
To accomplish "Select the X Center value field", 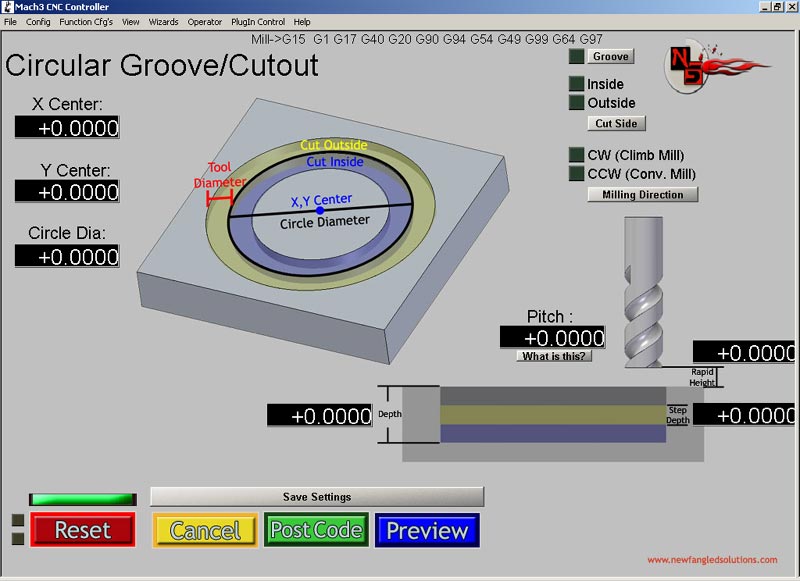I will (67, 127).
